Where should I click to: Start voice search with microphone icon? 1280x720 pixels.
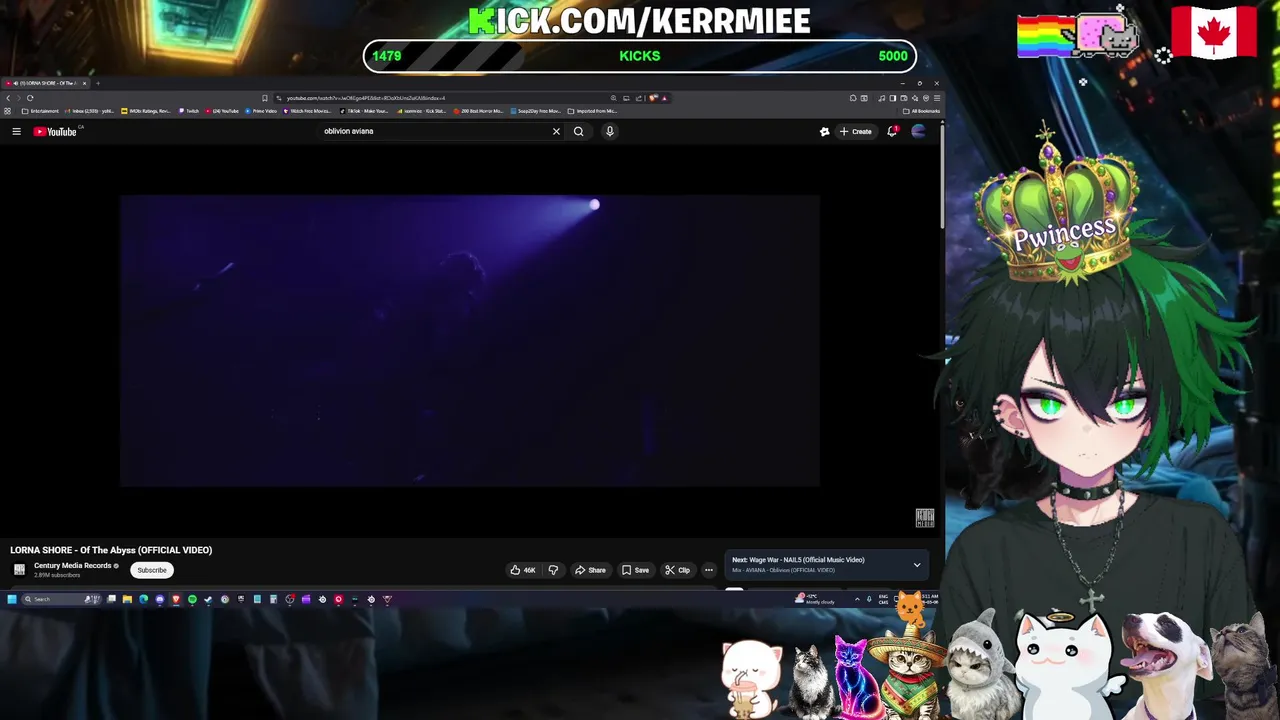coord(609,131)
